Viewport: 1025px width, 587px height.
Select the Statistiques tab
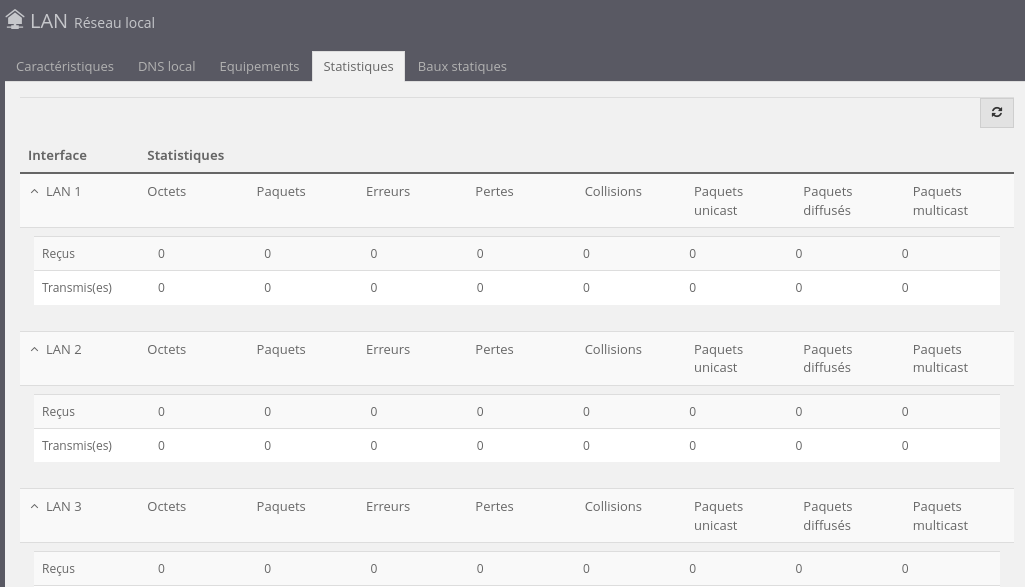click(x=358, y=66)
